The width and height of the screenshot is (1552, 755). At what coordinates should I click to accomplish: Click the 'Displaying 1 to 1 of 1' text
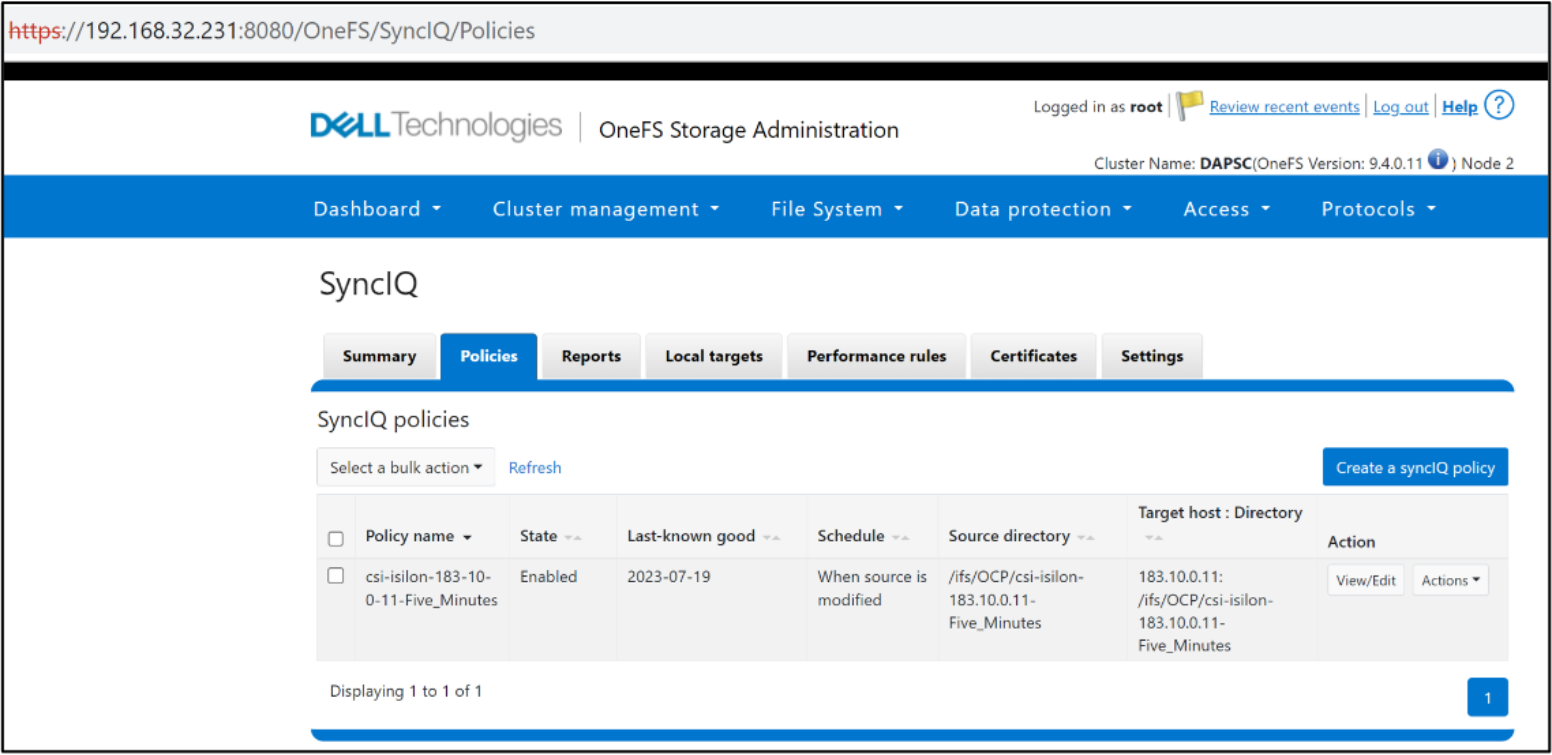[406, 691]
